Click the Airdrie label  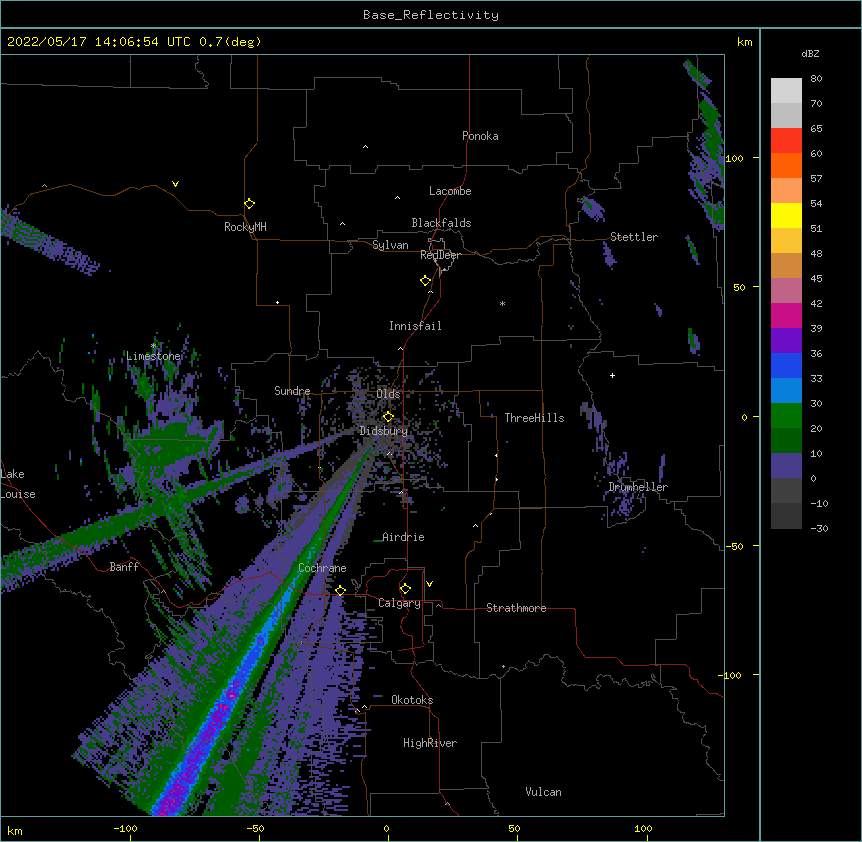pyautogui.click(x=403, y=537)
